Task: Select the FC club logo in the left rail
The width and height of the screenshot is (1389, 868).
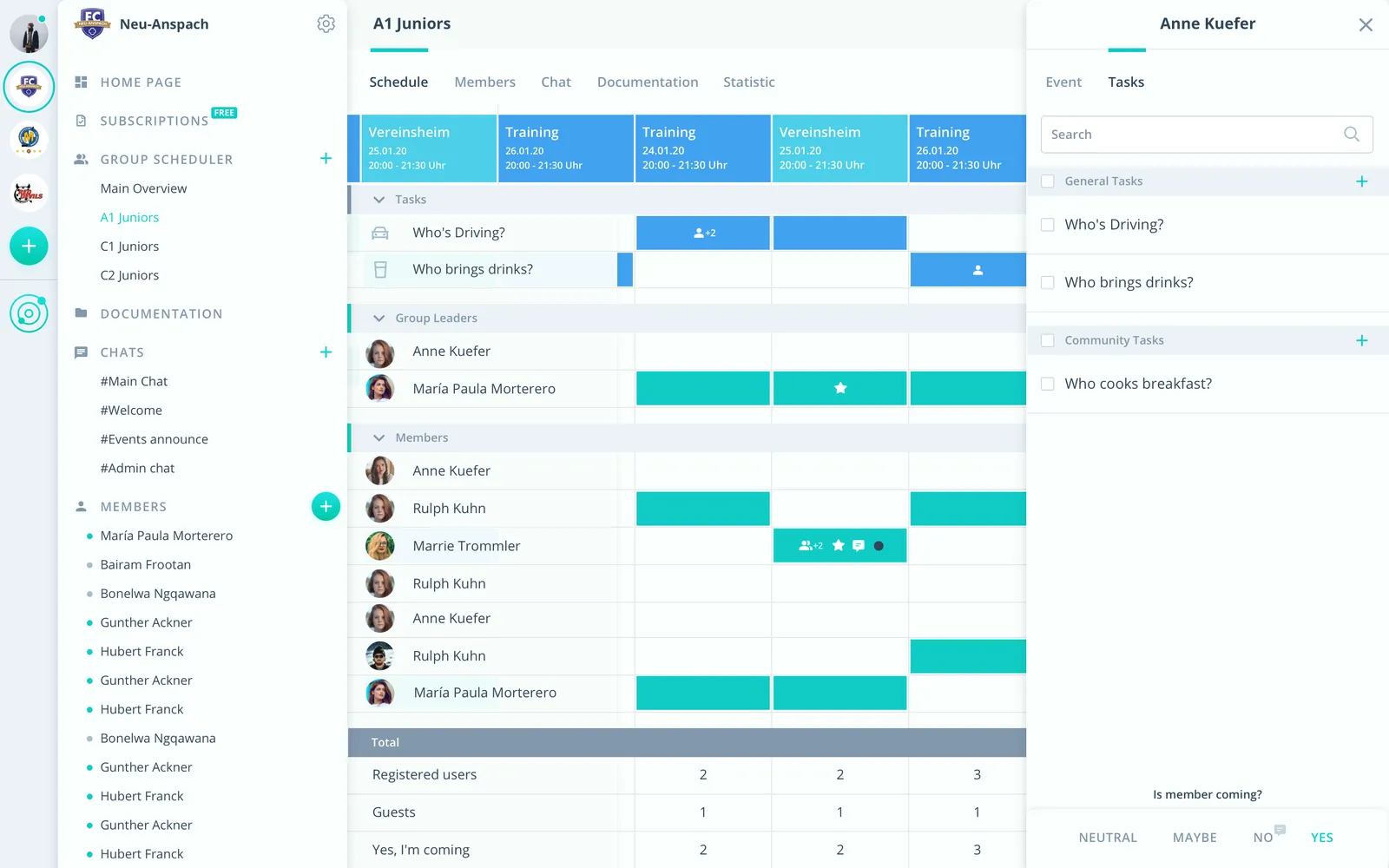Action: coord(29,86)
